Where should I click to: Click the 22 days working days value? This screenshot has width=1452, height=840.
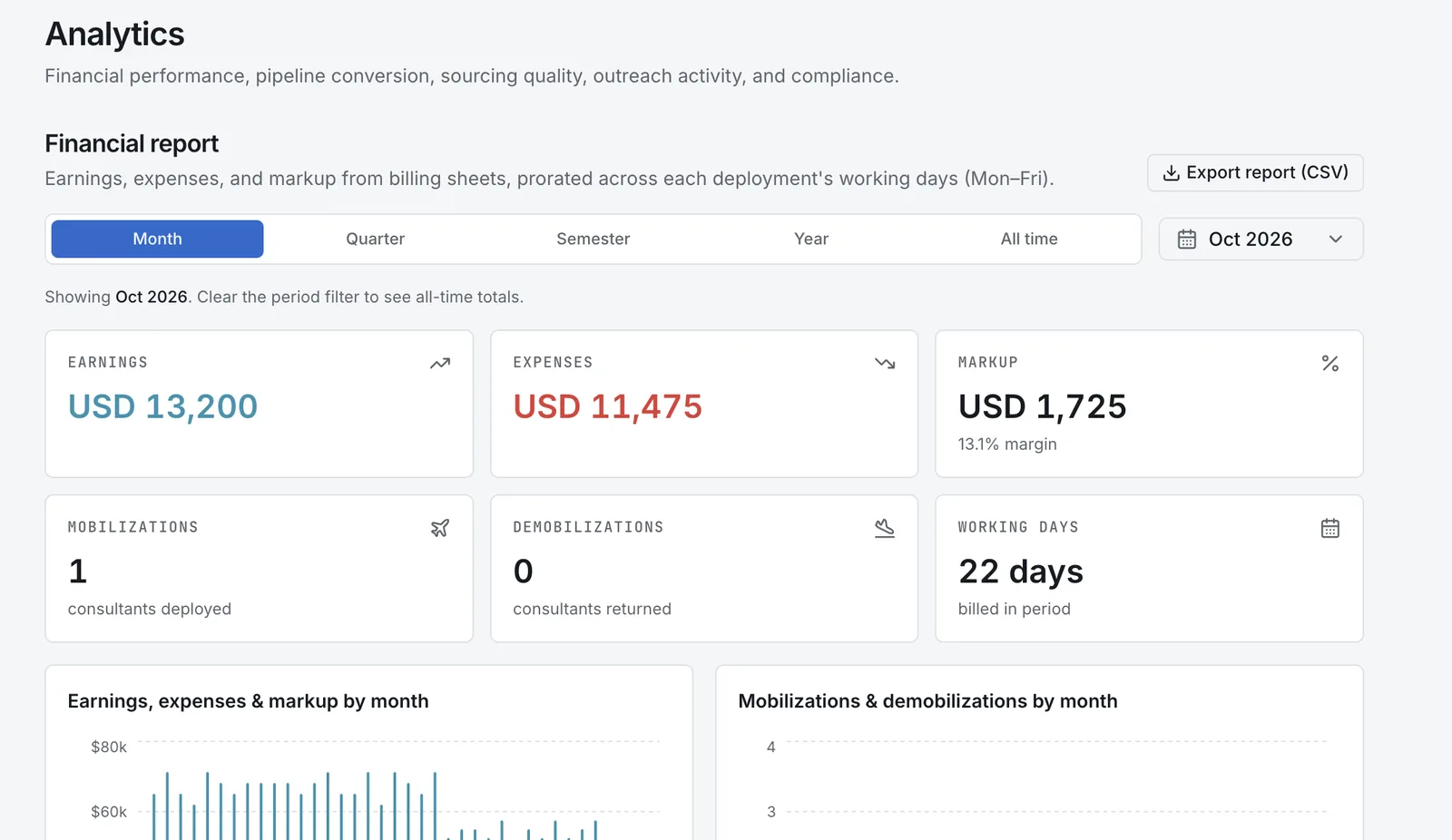1021,571
